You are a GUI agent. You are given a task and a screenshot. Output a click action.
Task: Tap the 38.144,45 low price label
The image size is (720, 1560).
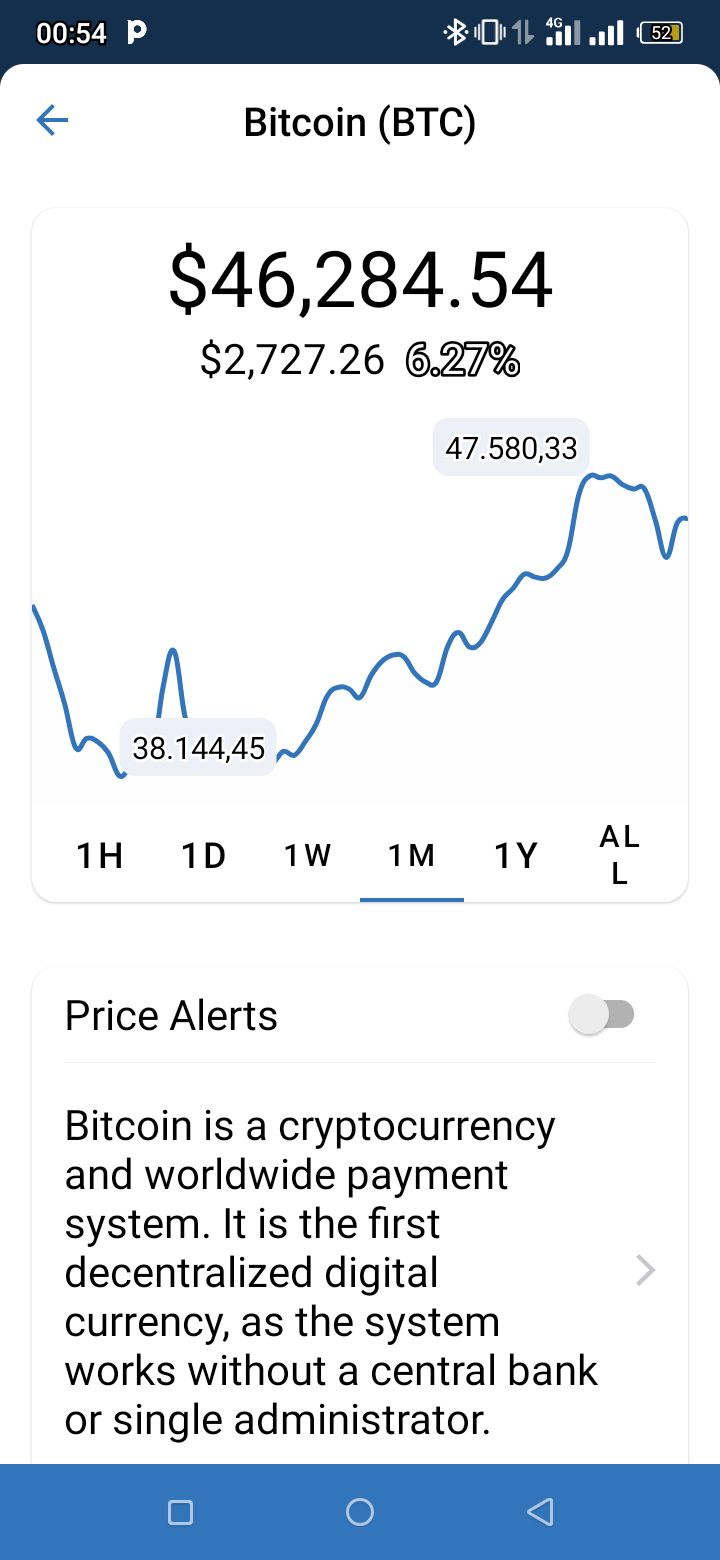click(198, 747)
